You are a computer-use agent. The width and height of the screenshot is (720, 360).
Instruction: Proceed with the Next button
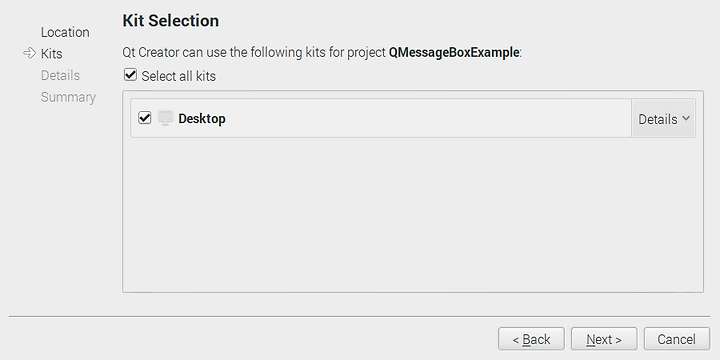point(604,339)
